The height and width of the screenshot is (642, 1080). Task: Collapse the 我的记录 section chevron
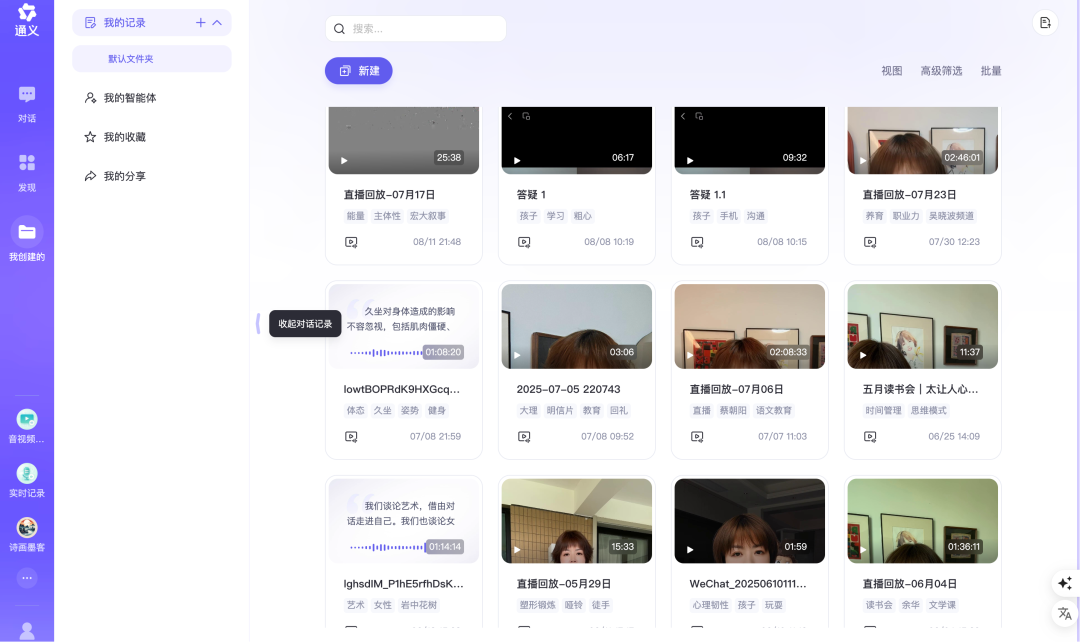click(217, 23)
